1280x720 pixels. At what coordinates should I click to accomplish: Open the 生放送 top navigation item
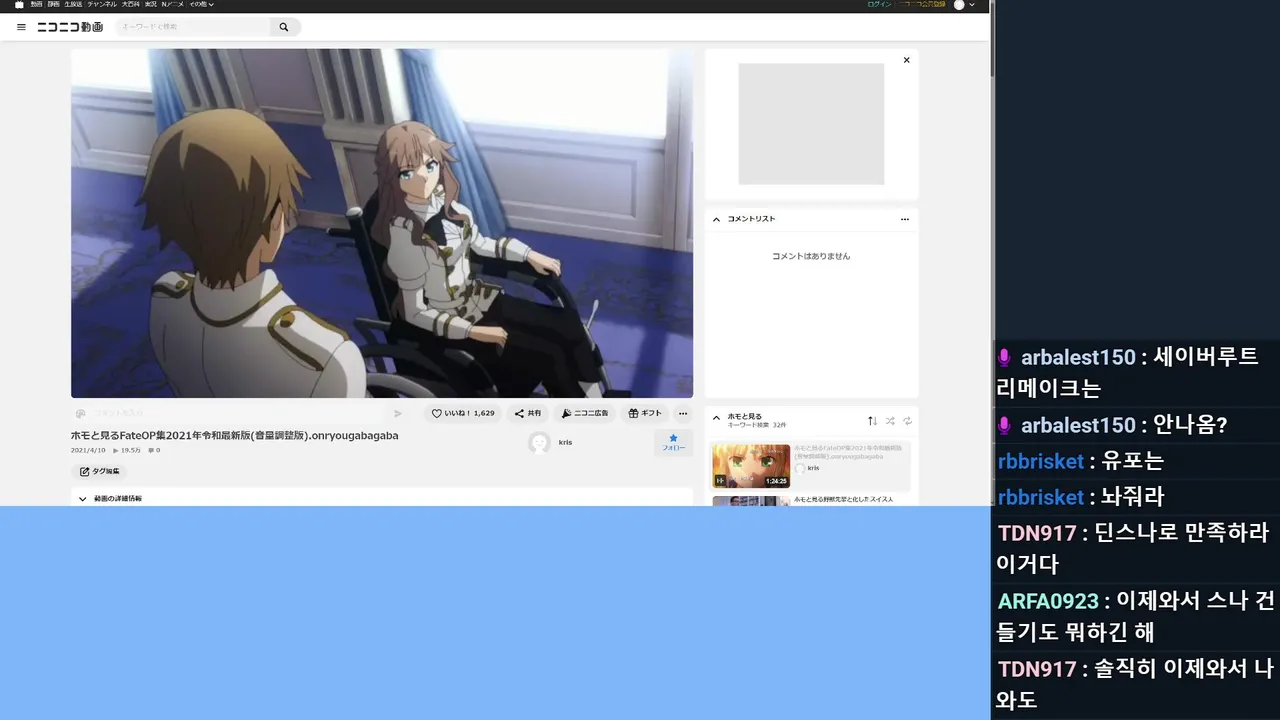click(x=73, y=5)
